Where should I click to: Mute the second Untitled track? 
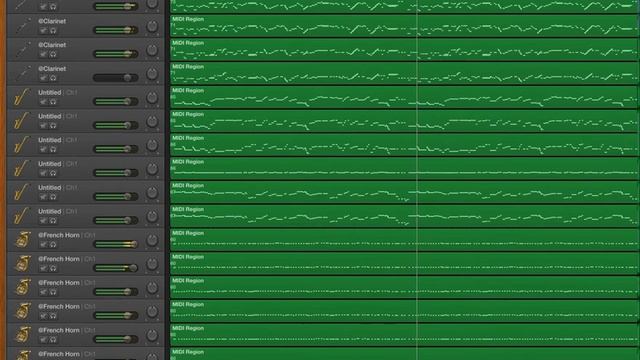tap(43, 125)
